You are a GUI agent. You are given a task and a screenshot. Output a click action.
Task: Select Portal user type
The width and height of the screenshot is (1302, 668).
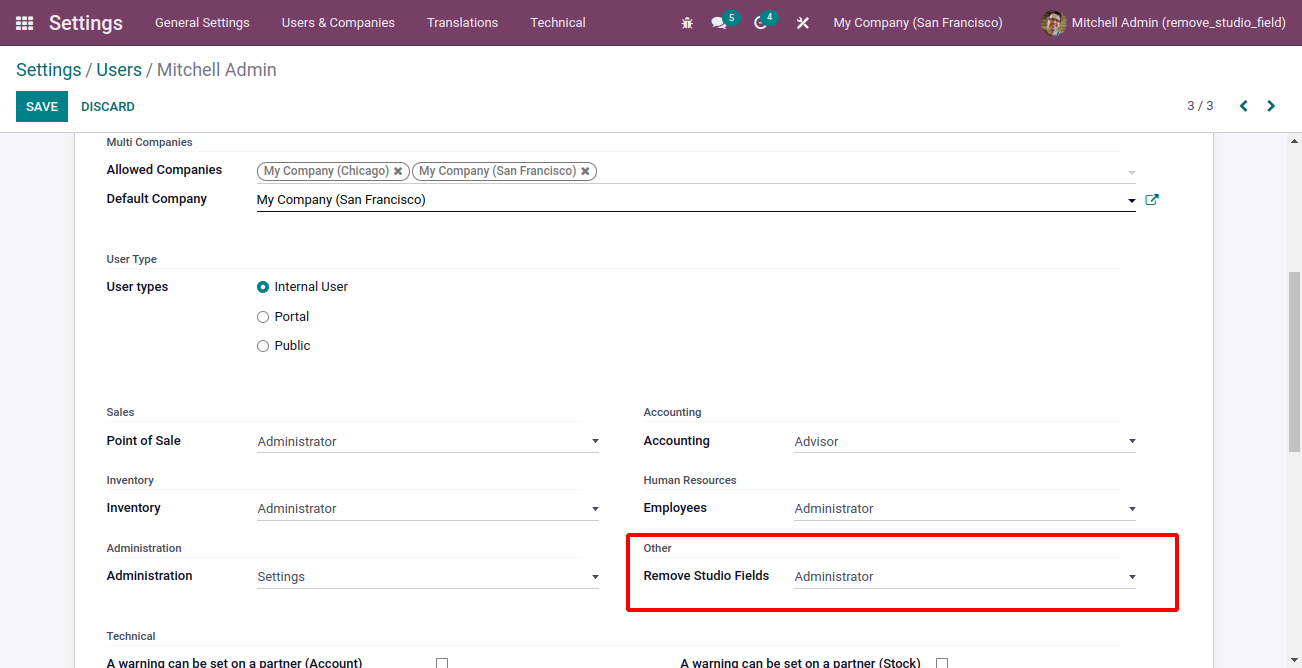click(263, 317)
